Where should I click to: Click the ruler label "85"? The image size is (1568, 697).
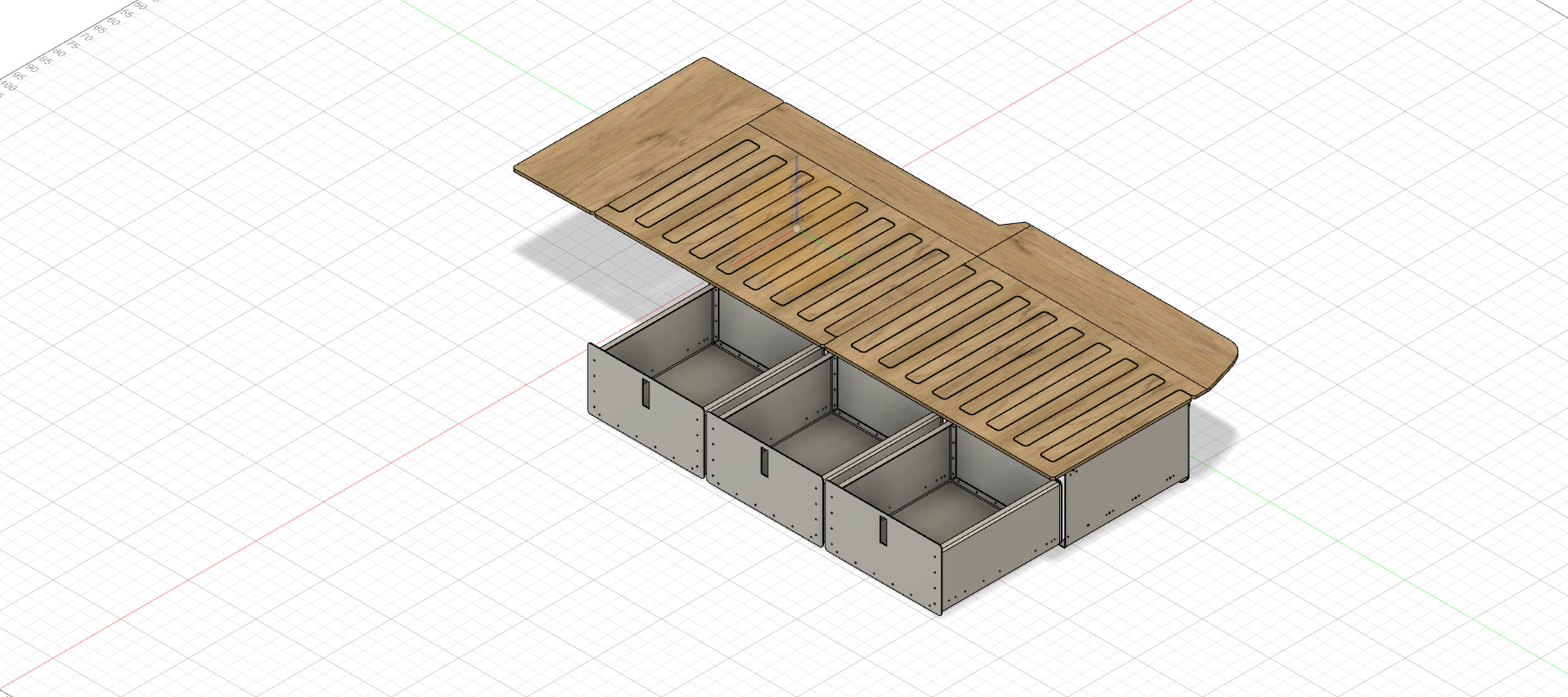tap(46, 60)
